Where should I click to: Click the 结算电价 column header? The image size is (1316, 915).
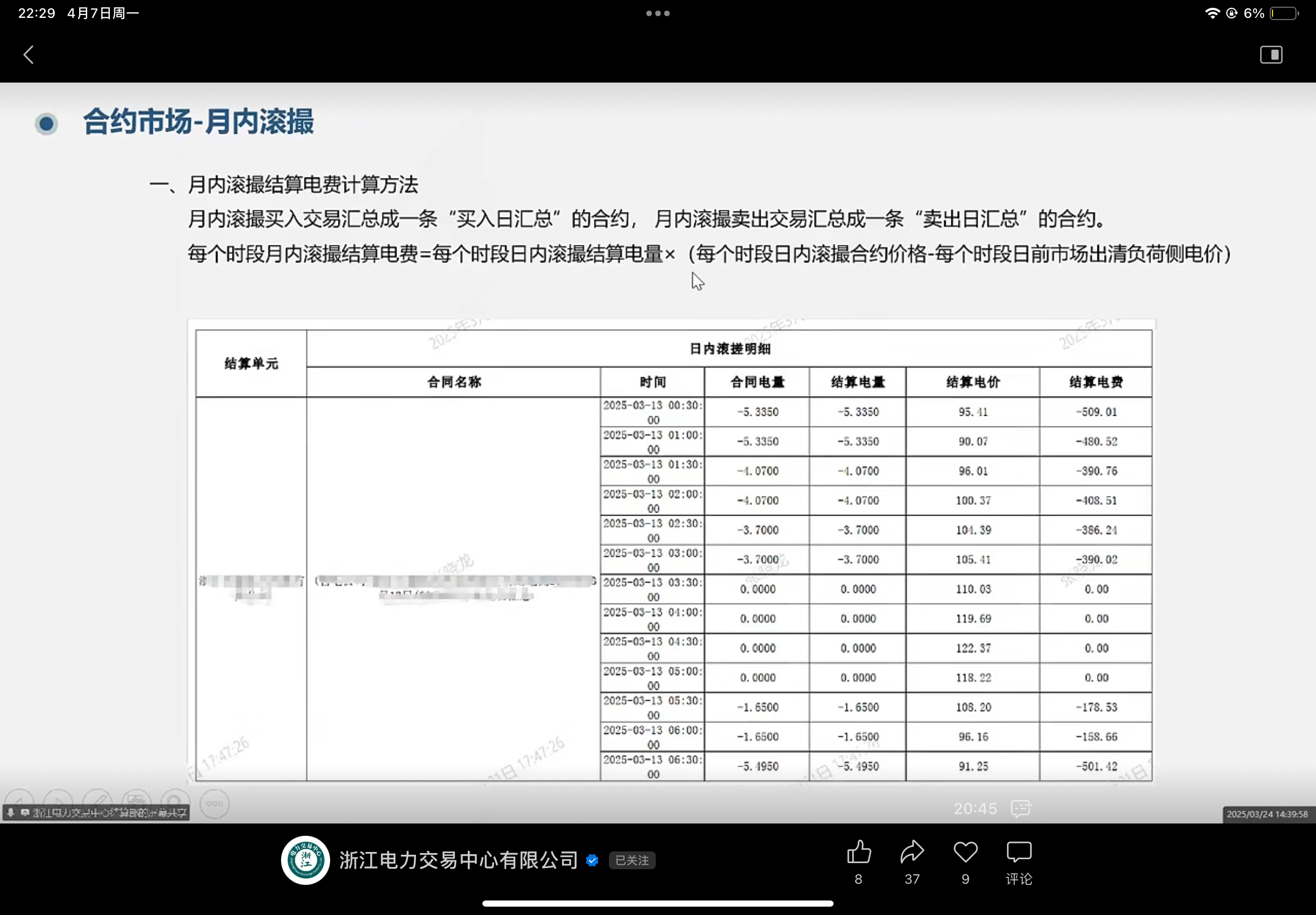(x=973, y=382)
